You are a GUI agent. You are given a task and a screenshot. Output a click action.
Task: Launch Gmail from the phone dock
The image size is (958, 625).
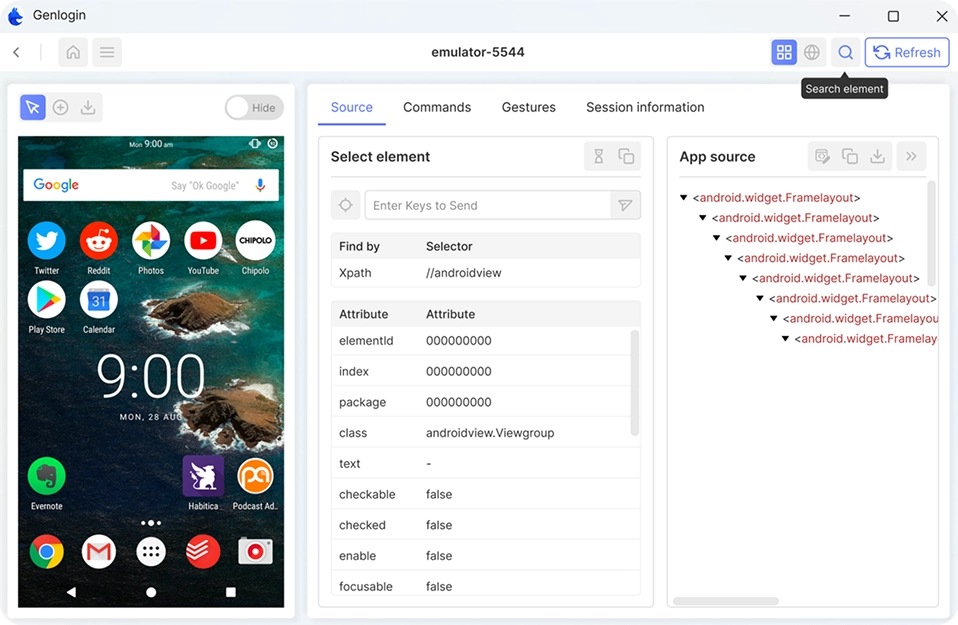(98, 552)
